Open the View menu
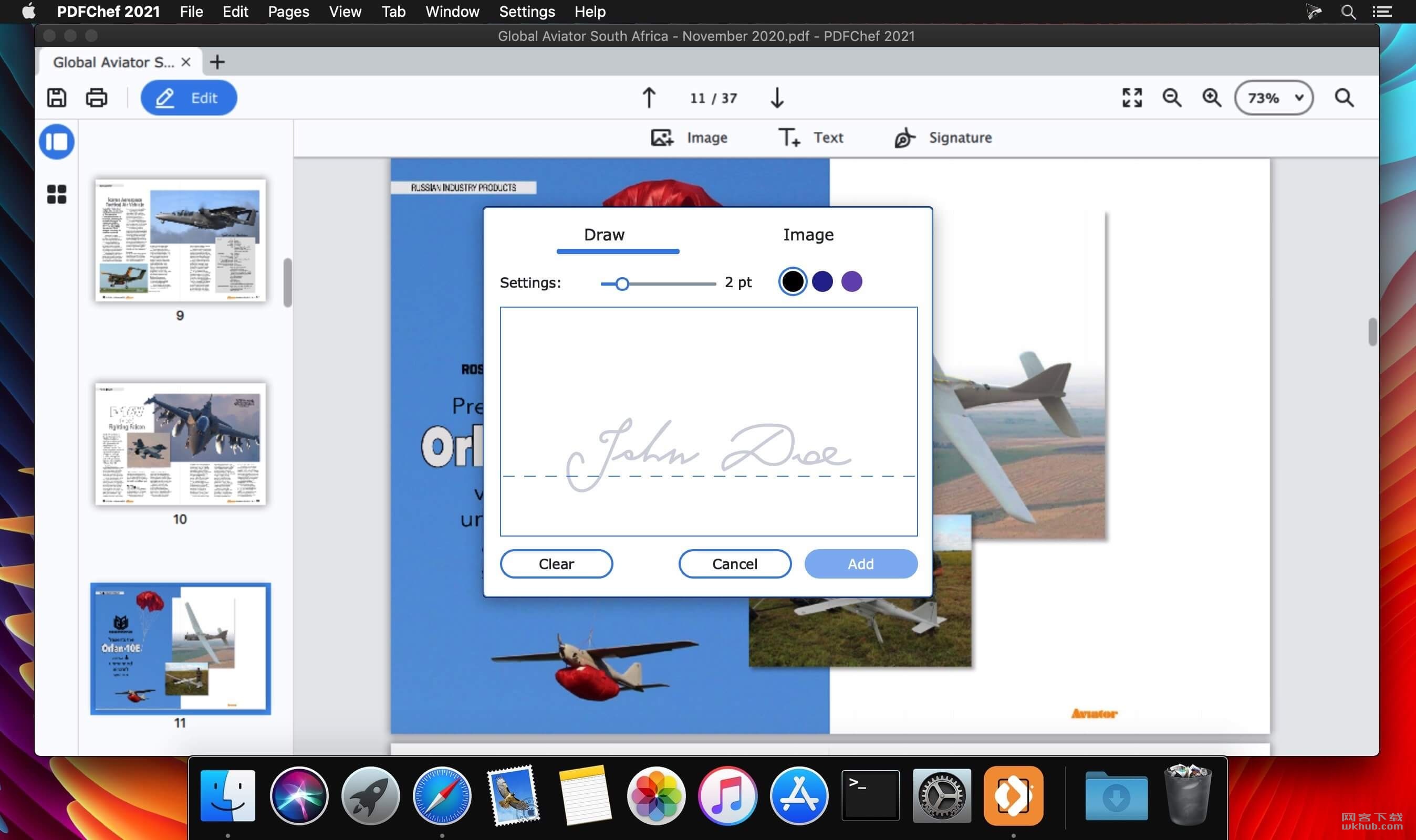This screenshot has width=1416, height=840. click(x=345, y=12)
